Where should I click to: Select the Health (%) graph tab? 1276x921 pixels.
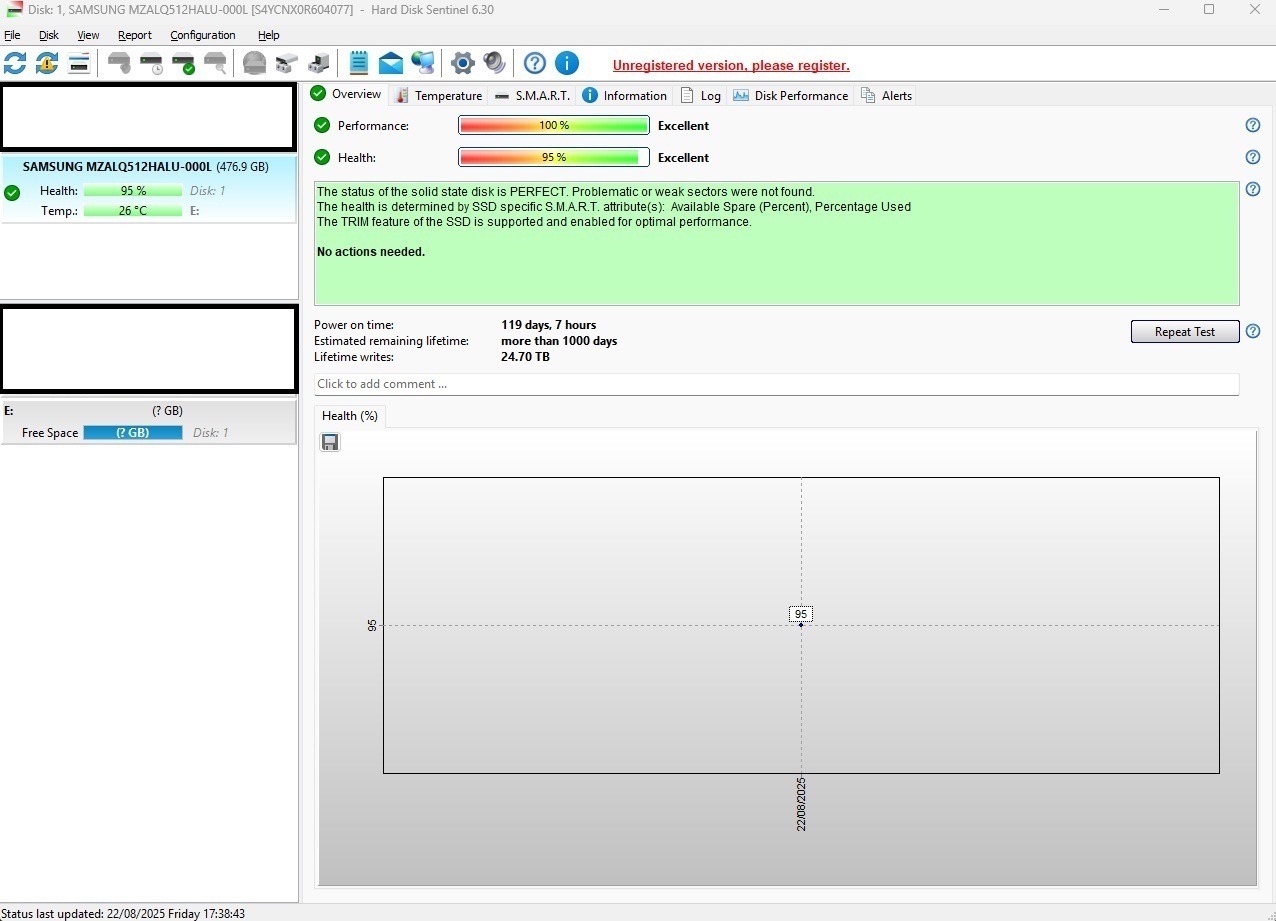coord(350,416)
